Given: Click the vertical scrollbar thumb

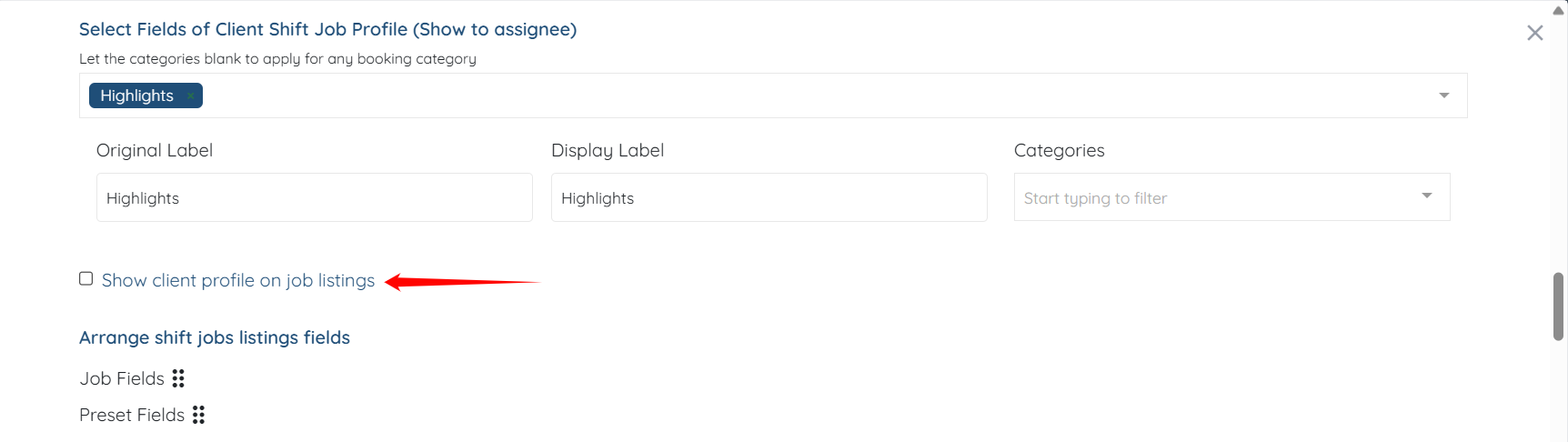Looking at the screenshot, I should 1558,306.
